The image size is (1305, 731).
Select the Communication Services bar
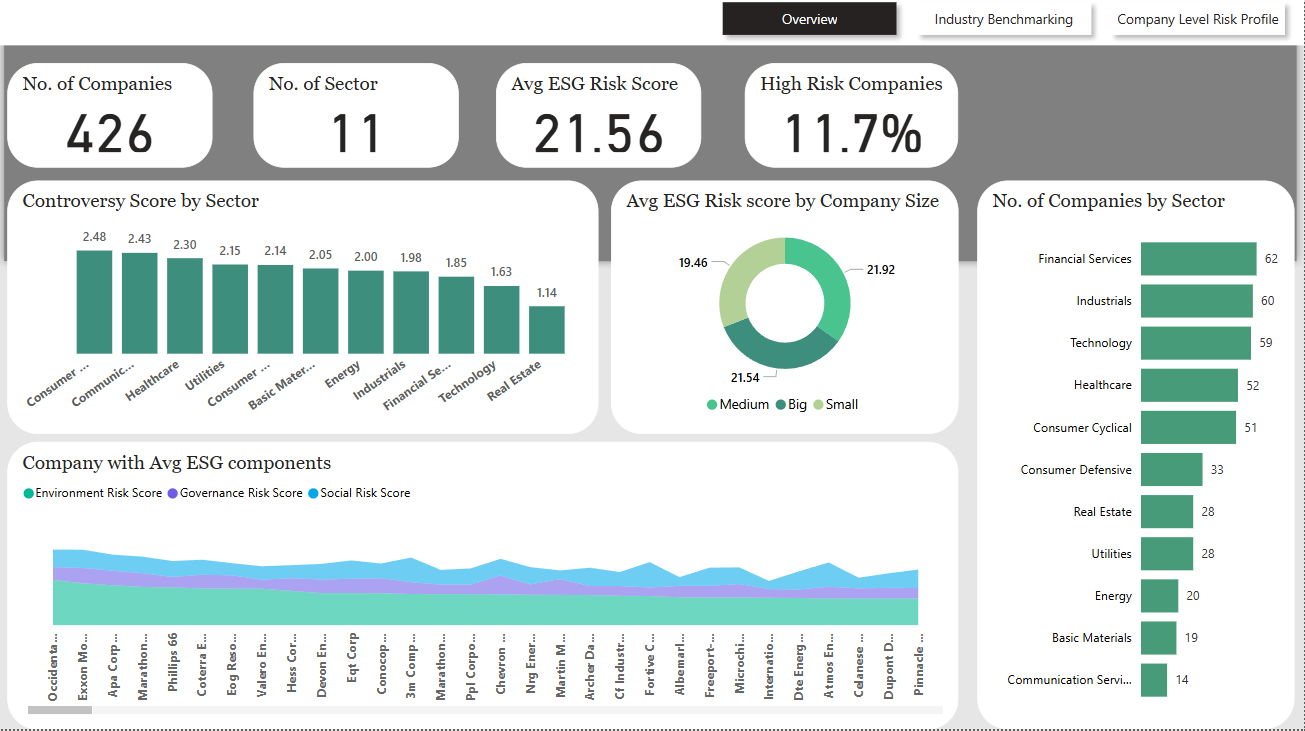coord(1154,680)
